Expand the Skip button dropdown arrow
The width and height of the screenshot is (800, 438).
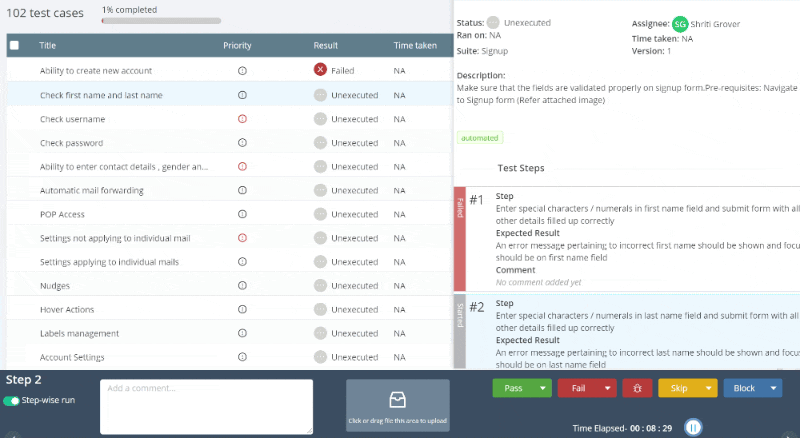point(708,388)
